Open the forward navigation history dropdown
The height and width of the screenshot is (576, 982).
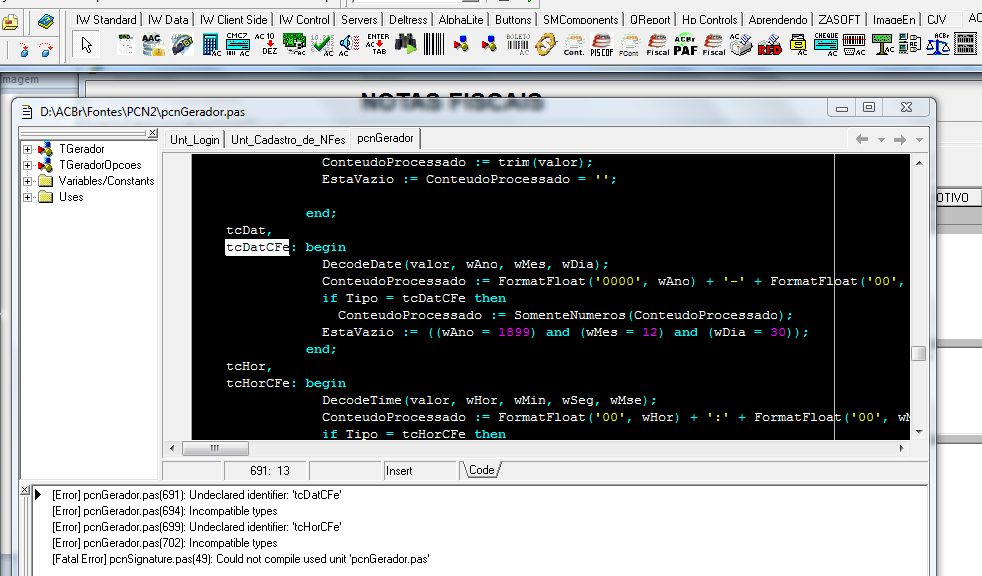(x=919, y=140)
